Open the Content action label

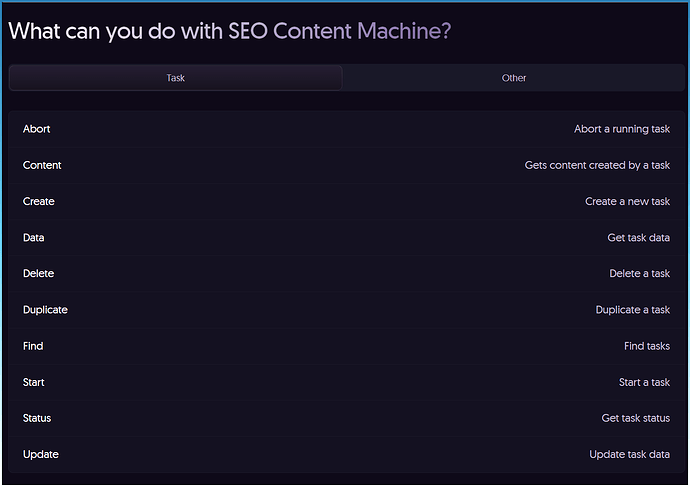click(x=42, y=165)
